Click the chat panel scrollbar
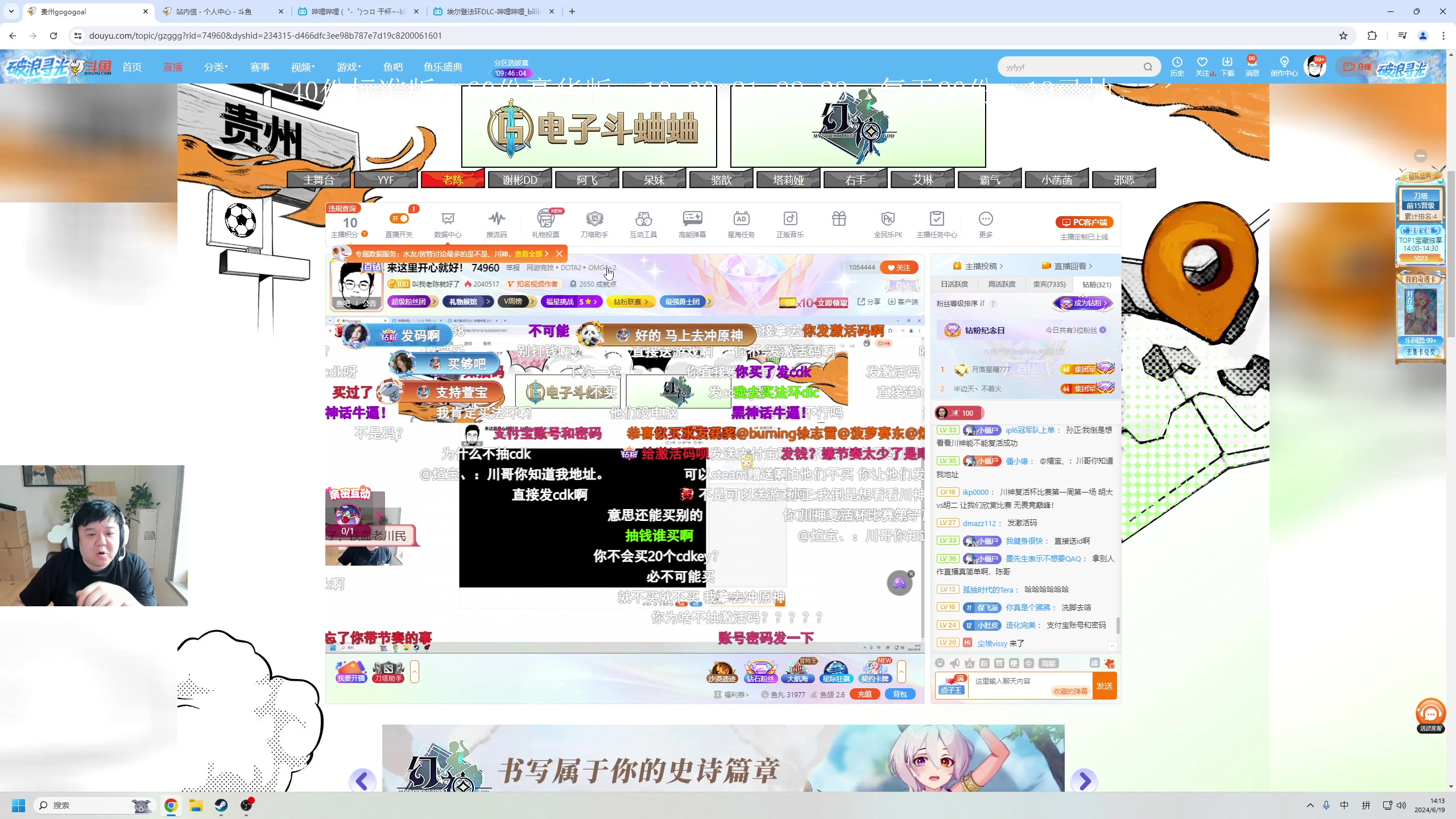The image size is (1456, 819). pos(1118,626)
